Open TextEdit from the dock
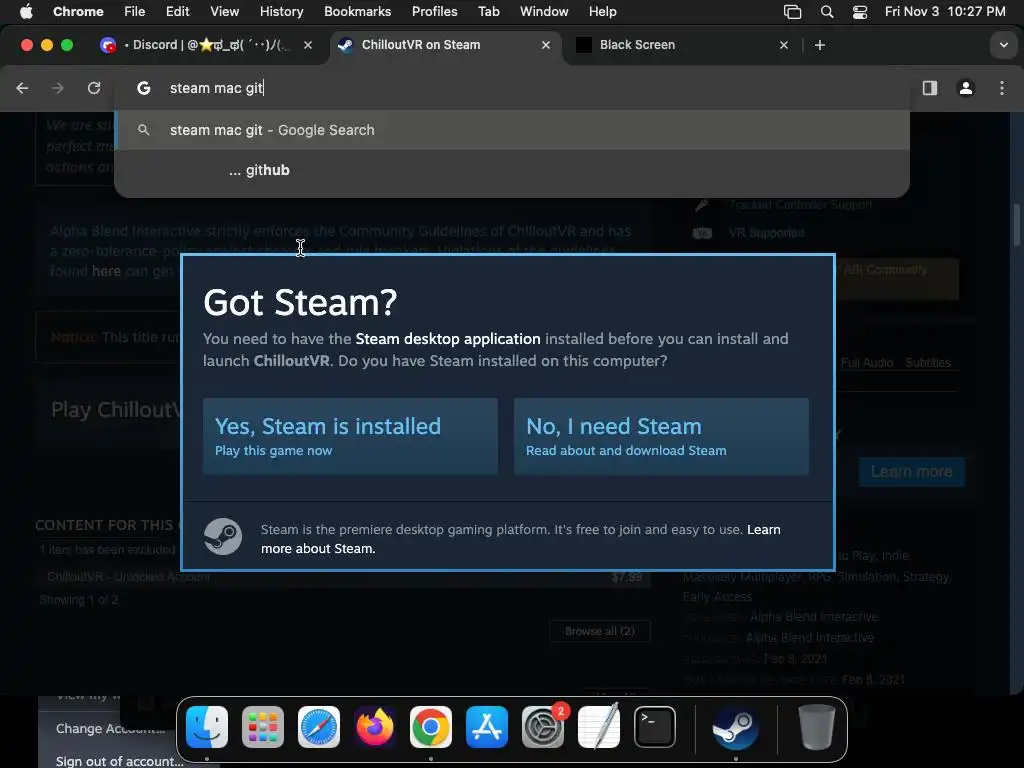Screen dimensions: 1024x768 [x=599, y=727]
